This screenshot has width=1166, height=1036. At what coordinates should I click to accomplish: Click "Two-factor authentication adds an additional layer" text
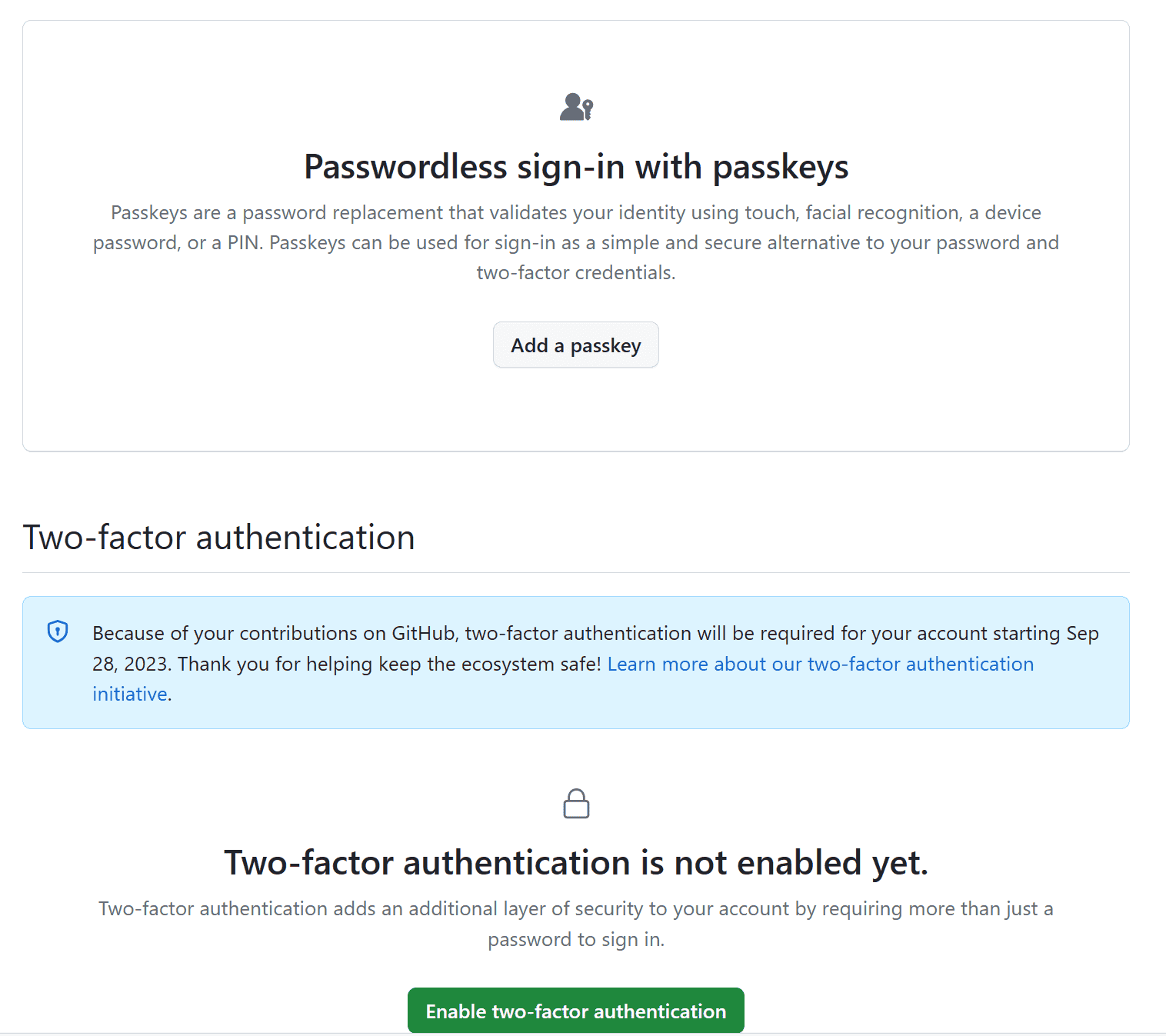click(575, 908)
